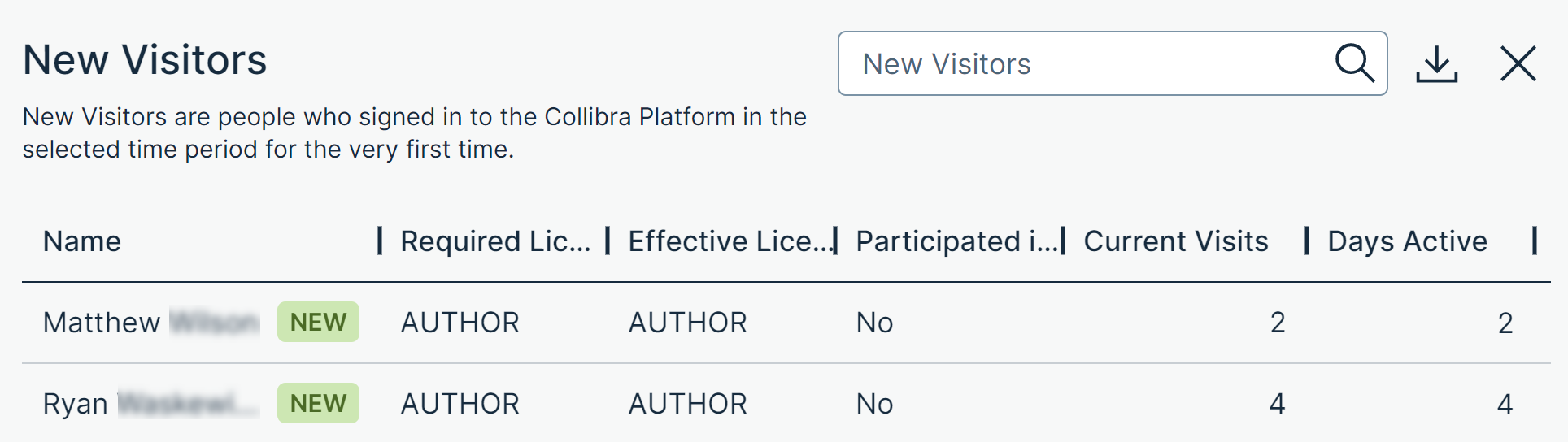The width and height of the screenshot is (1568, 442).
Task: Close the New Visitors panel
Action: (x=1518, y=63)
